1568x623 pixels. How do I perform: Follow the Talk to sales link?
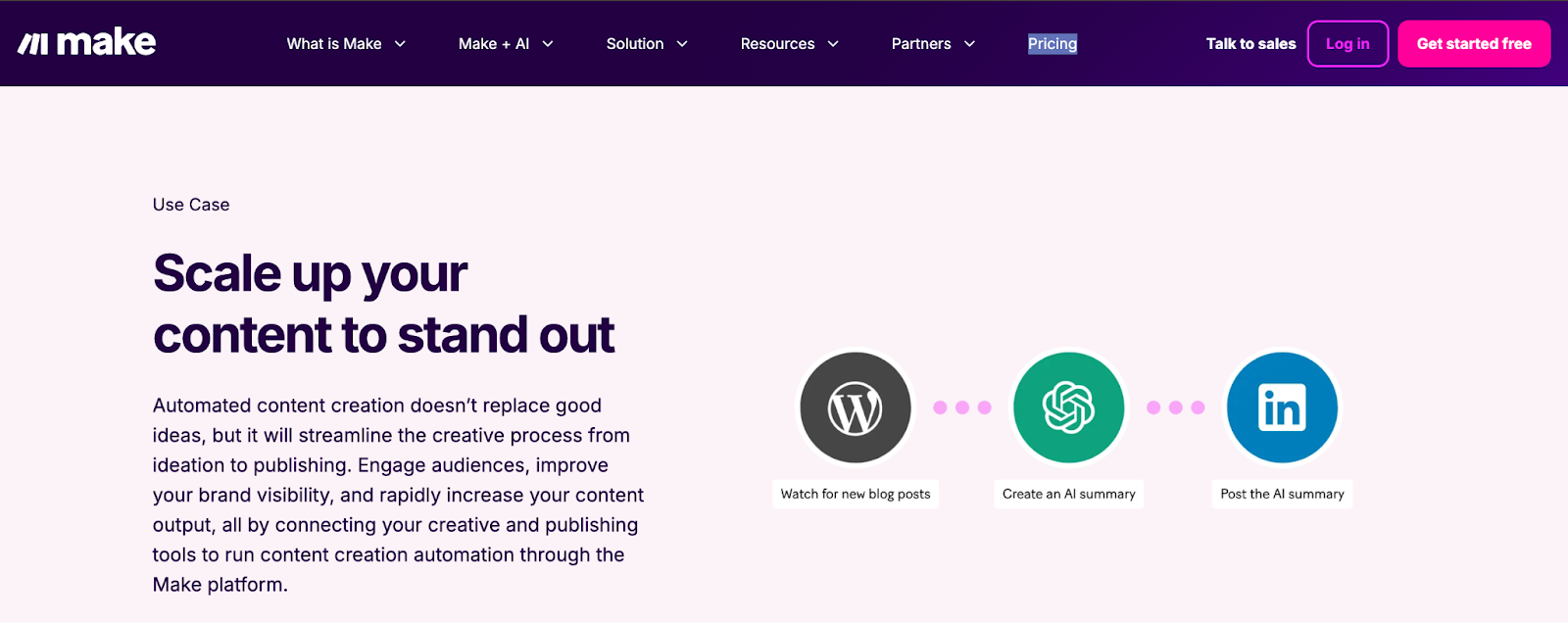click(x=1250, y=44)
